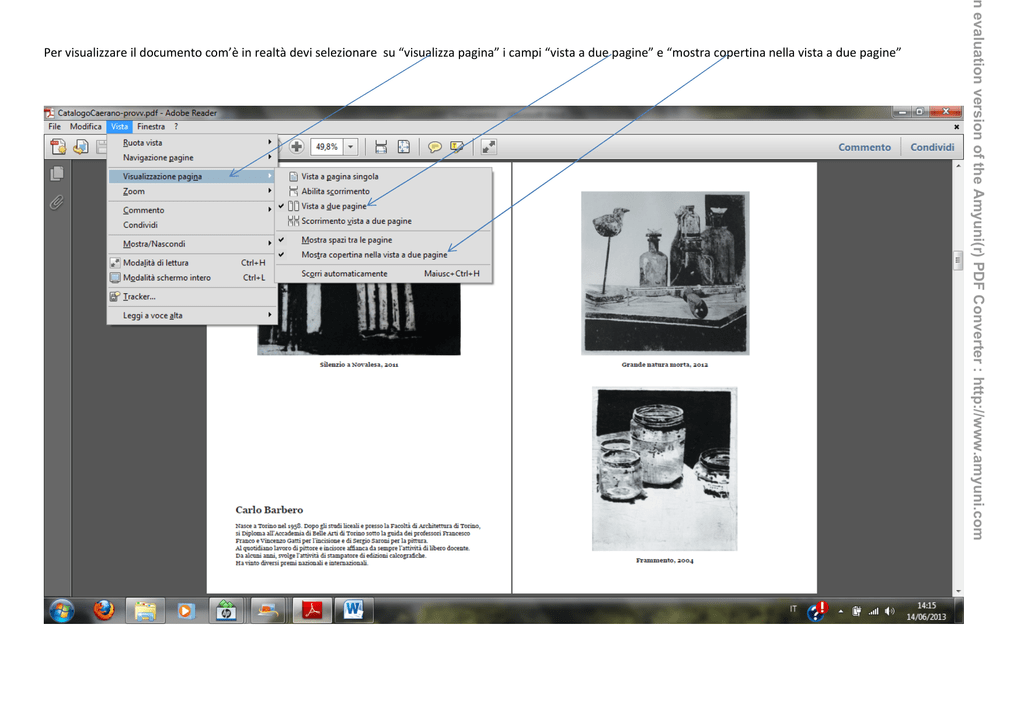Switch to Word in the taskbar
The height and width of the screenshot is (725, 1024).
[x=353, y=611]
